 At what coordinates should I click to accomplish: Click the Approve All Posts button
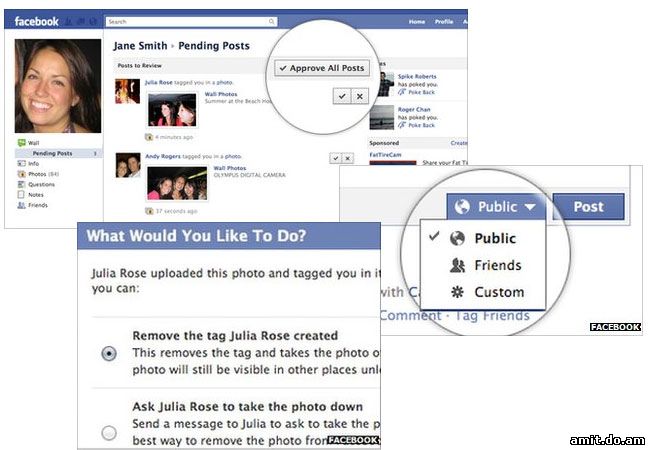322,68
